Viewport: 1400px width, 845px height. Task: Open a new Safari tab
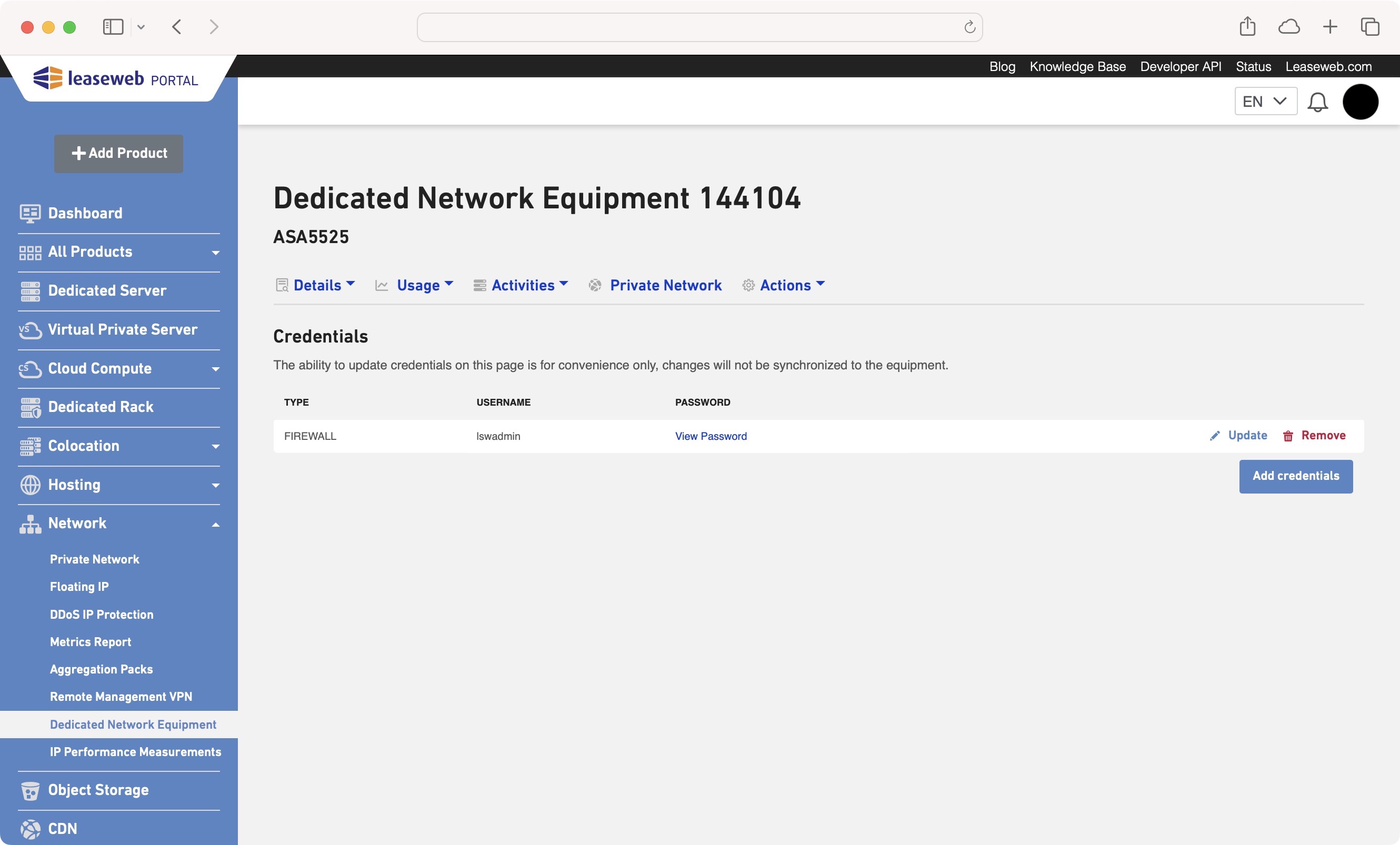[x=1330, y=27]
